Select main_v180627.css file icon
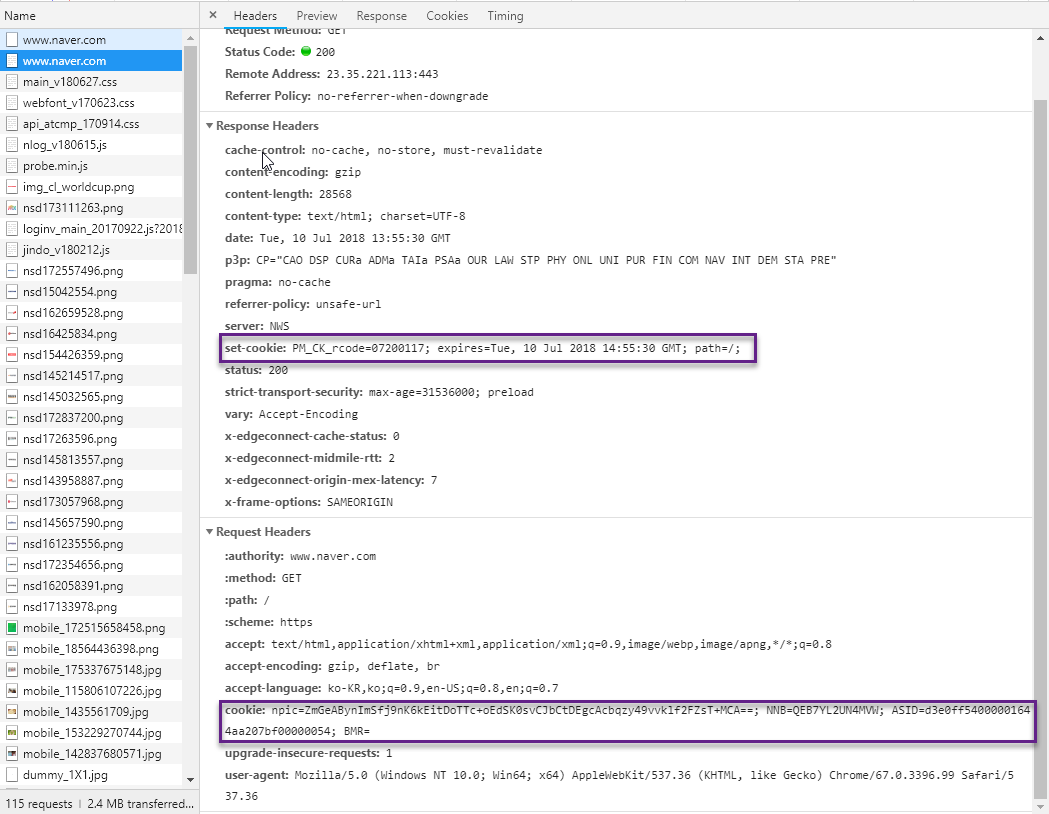Image resolution: width=1049 pixels, height=814 pixels. click(12, 82)
